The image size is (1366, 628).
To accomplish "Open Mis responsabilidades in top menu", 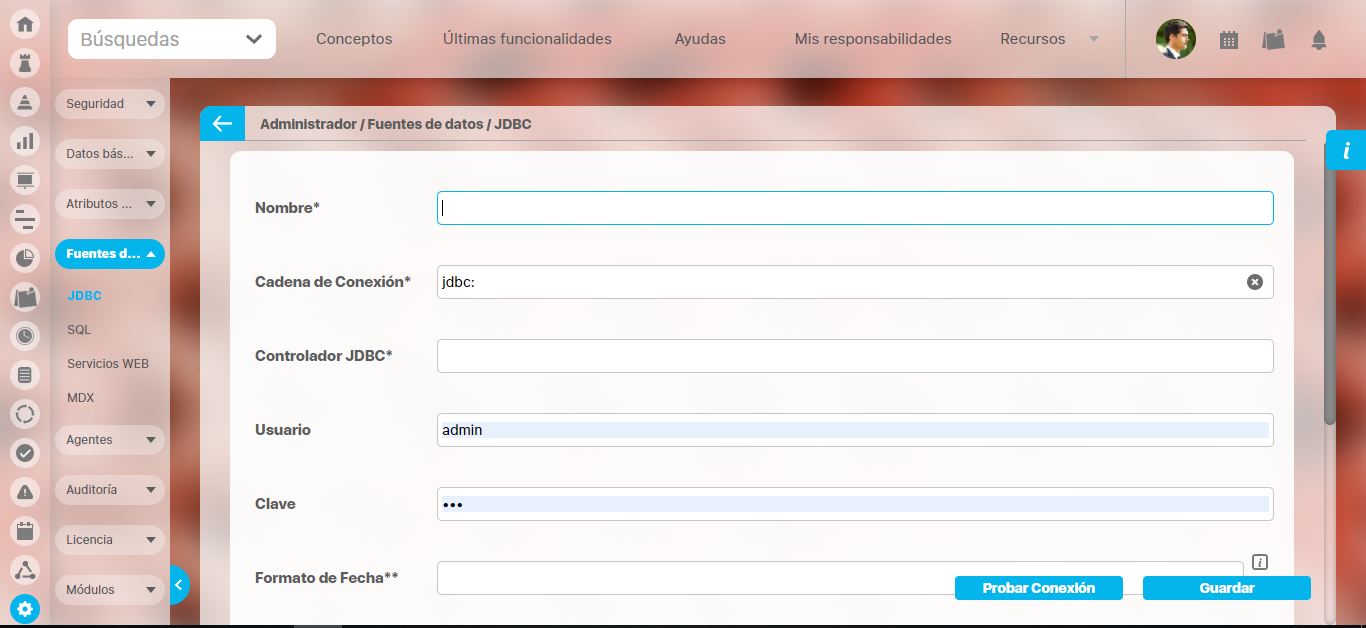I will click(x=873, y=39).
